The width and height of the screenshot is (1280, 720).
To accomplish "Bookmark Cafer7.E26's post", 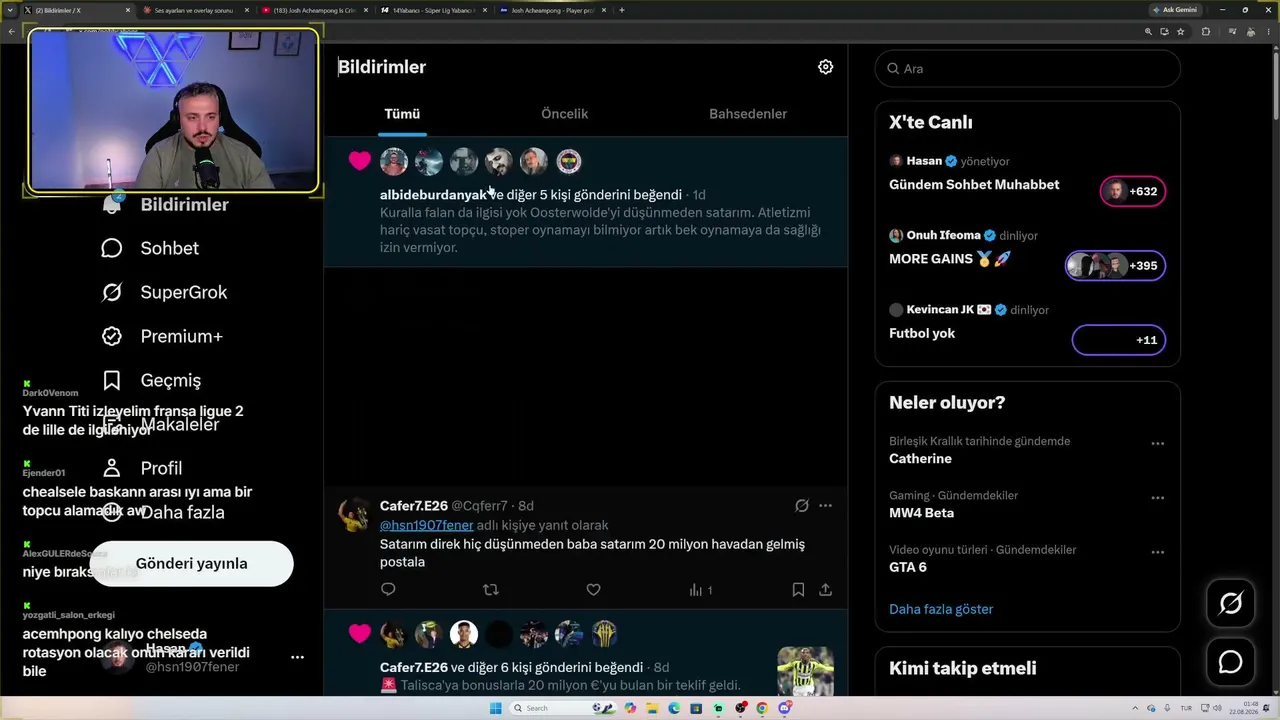I will coord(798,590).
